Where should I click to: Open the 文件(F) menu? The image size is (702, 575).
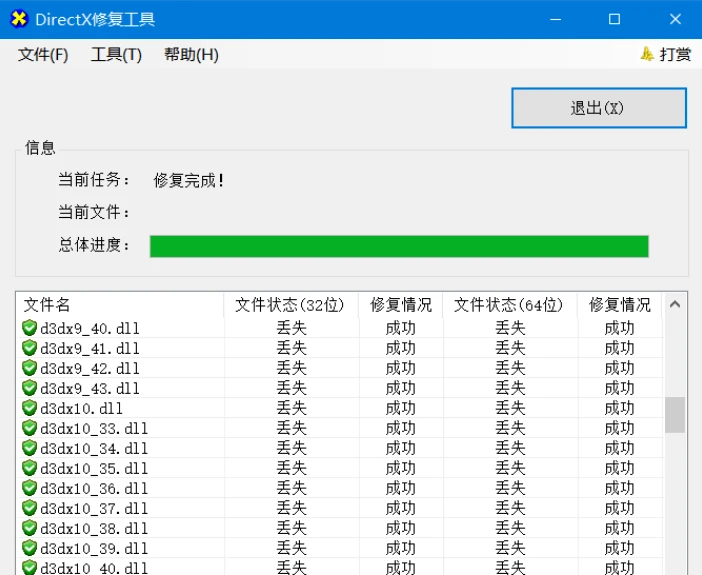[43, 55]
